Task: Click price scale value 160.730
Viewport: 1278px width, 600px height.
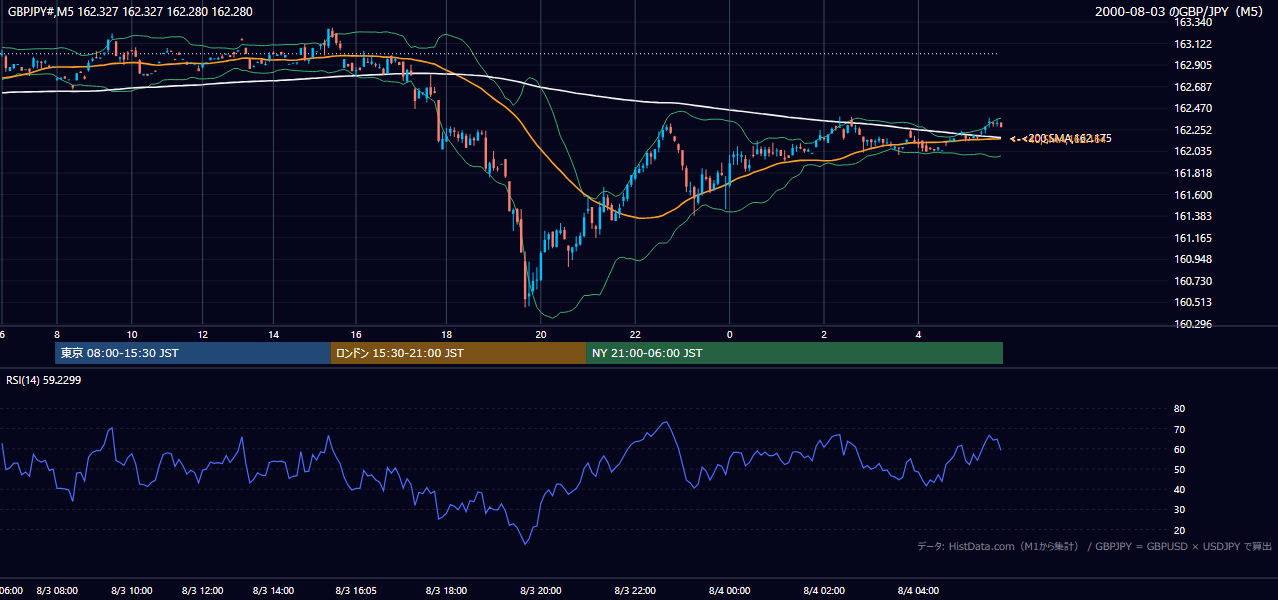Action: coord(1192,281)
